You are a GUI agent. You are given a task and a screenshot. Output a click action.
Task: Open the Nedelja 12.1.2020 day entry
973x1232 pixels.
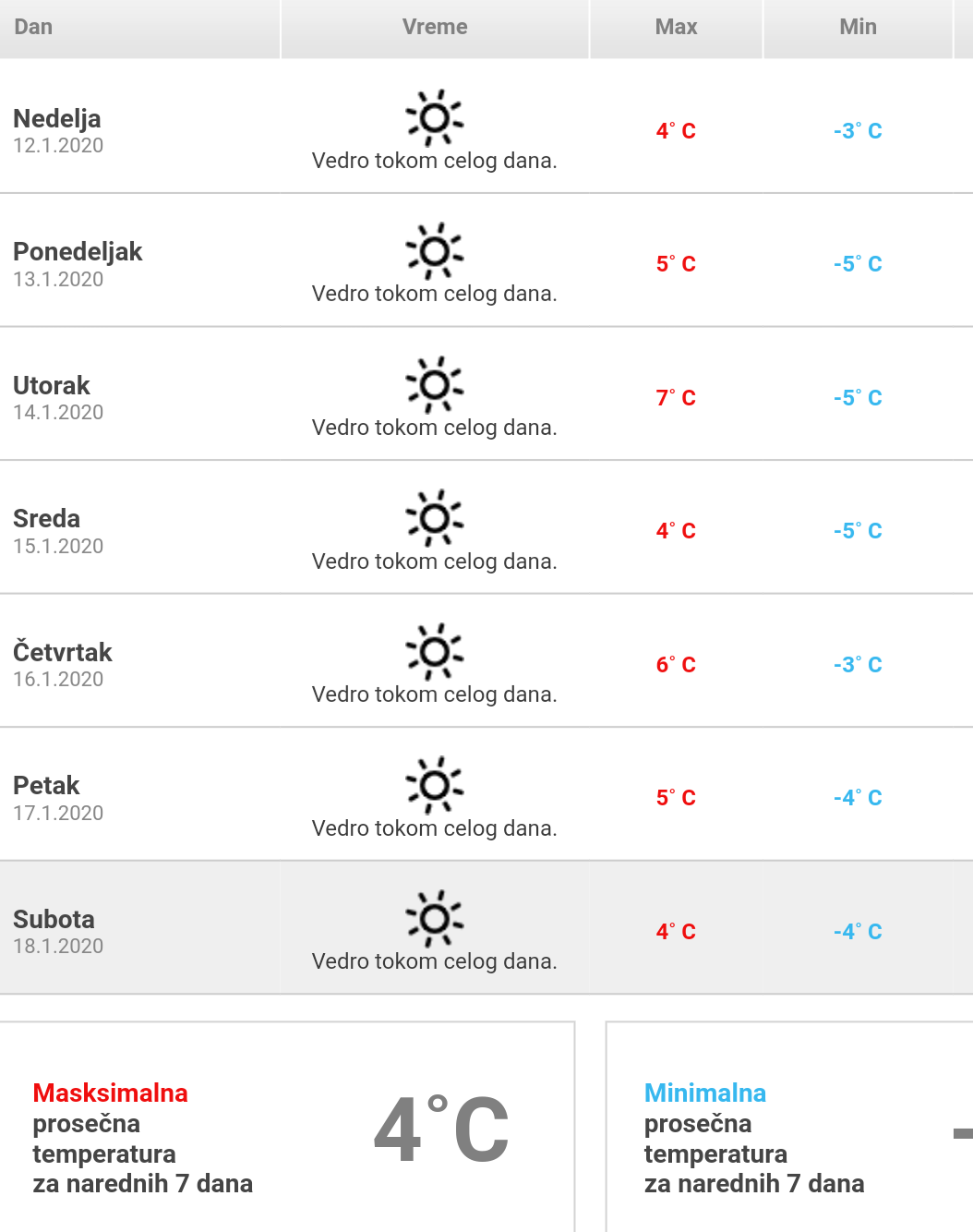(x=58, y=131)
